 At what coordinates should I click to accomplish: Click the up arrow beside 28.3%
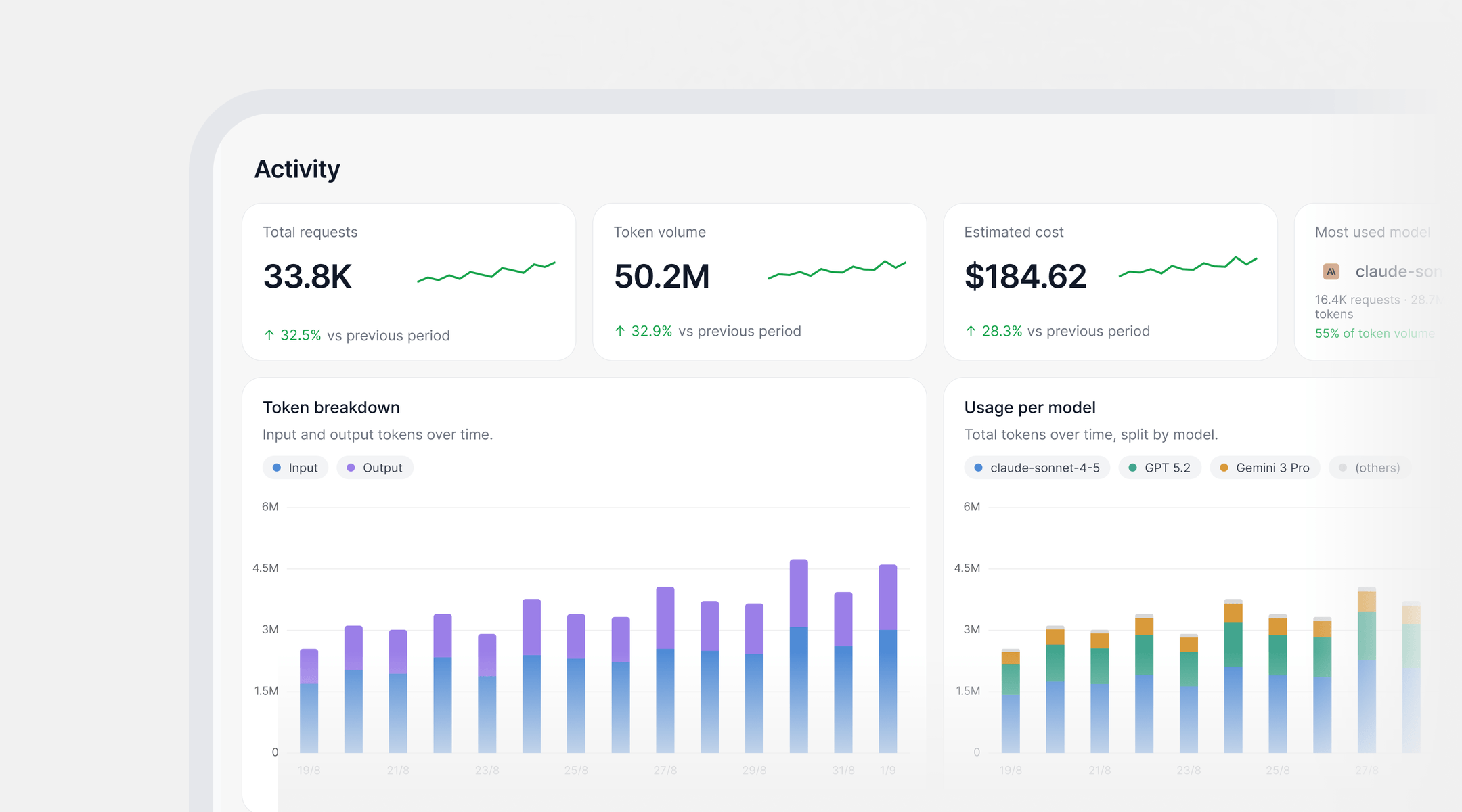click(x=971, y=331)
